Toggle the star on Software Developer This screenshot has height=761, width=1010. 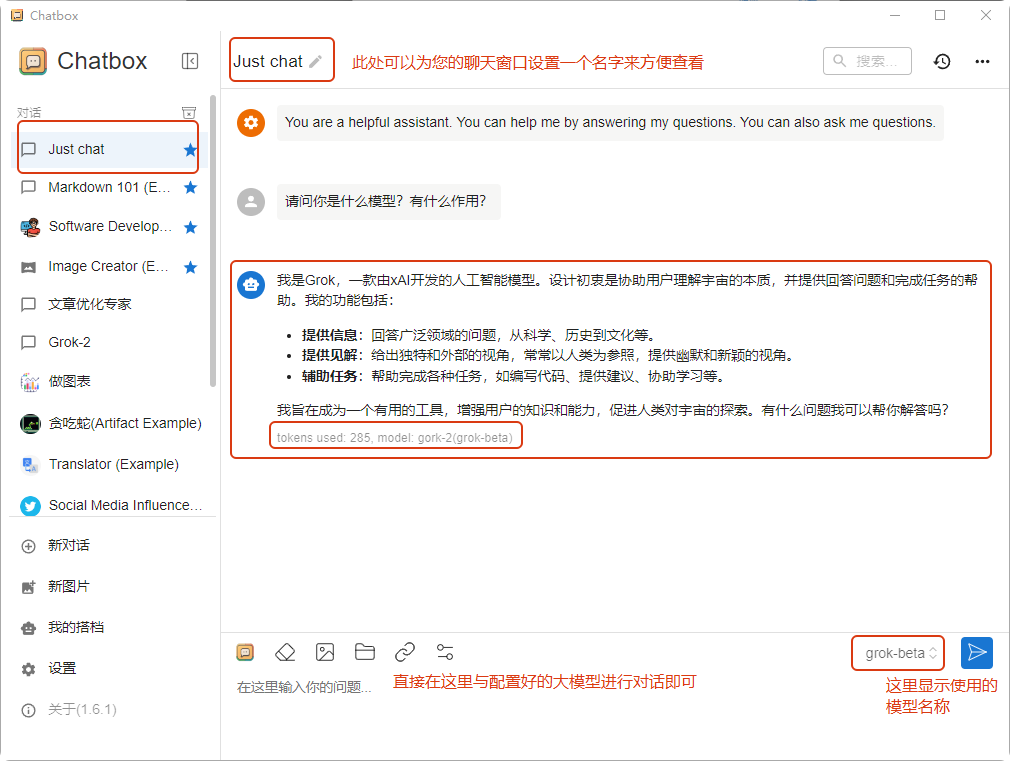tap(190, 227)
